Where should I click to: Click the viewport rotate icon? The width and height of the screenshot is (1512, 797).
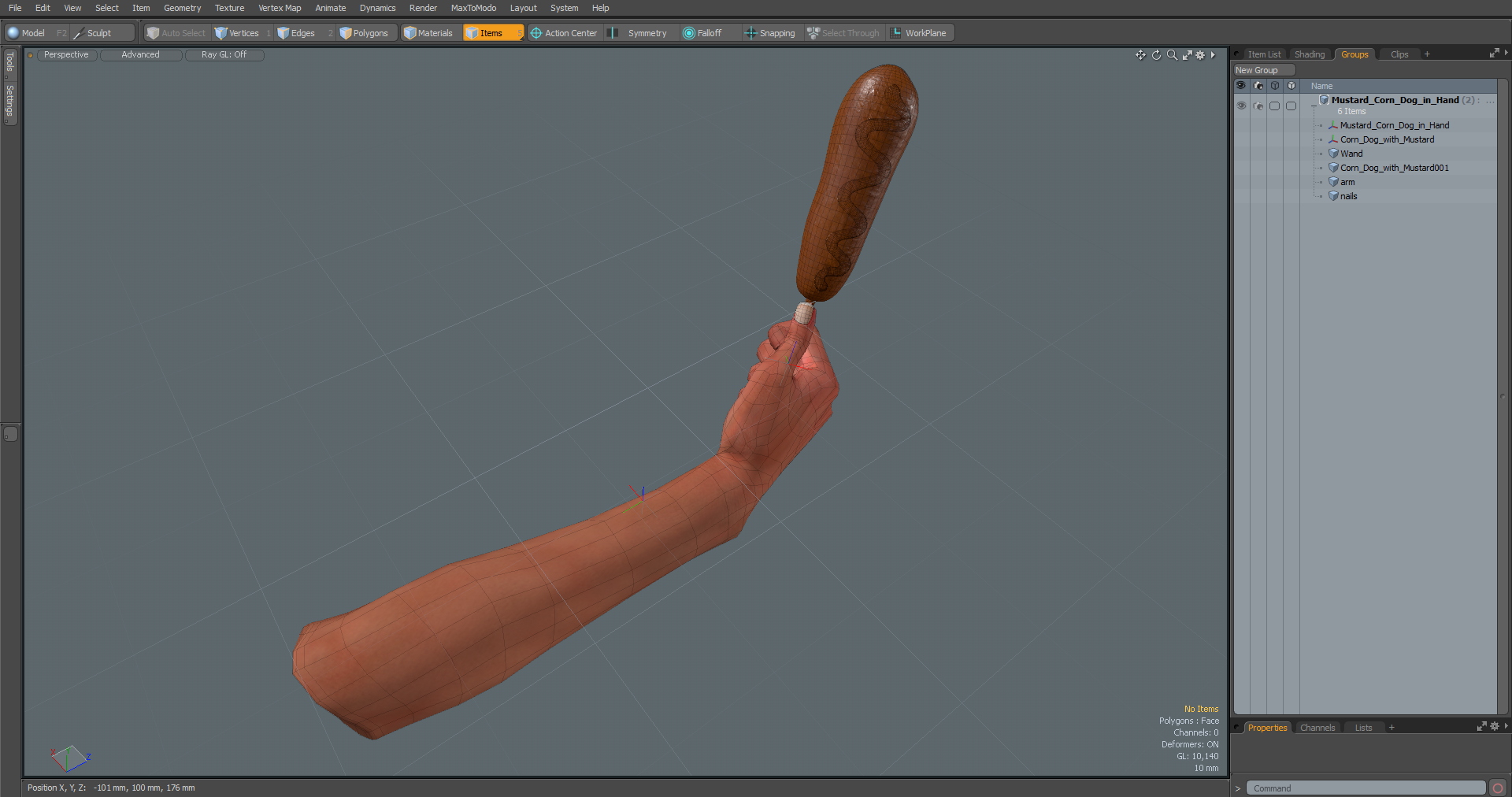pos(1156,55)
